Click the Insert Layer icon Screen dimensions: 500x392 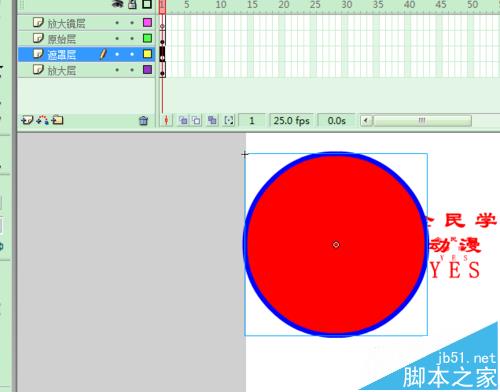coord(27,120)
